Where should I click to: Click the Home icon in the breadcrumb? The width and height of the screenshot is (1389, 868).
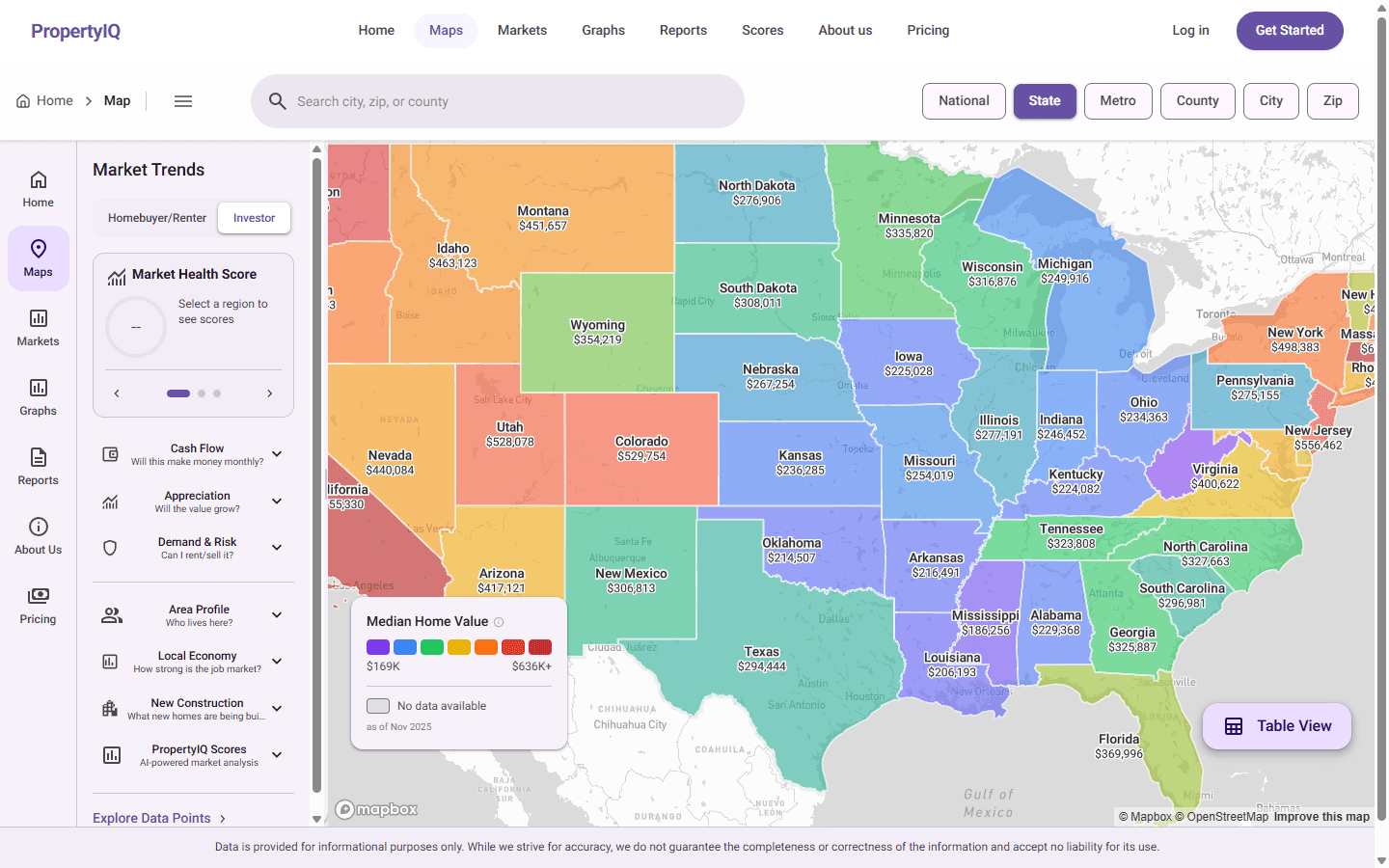22,100
